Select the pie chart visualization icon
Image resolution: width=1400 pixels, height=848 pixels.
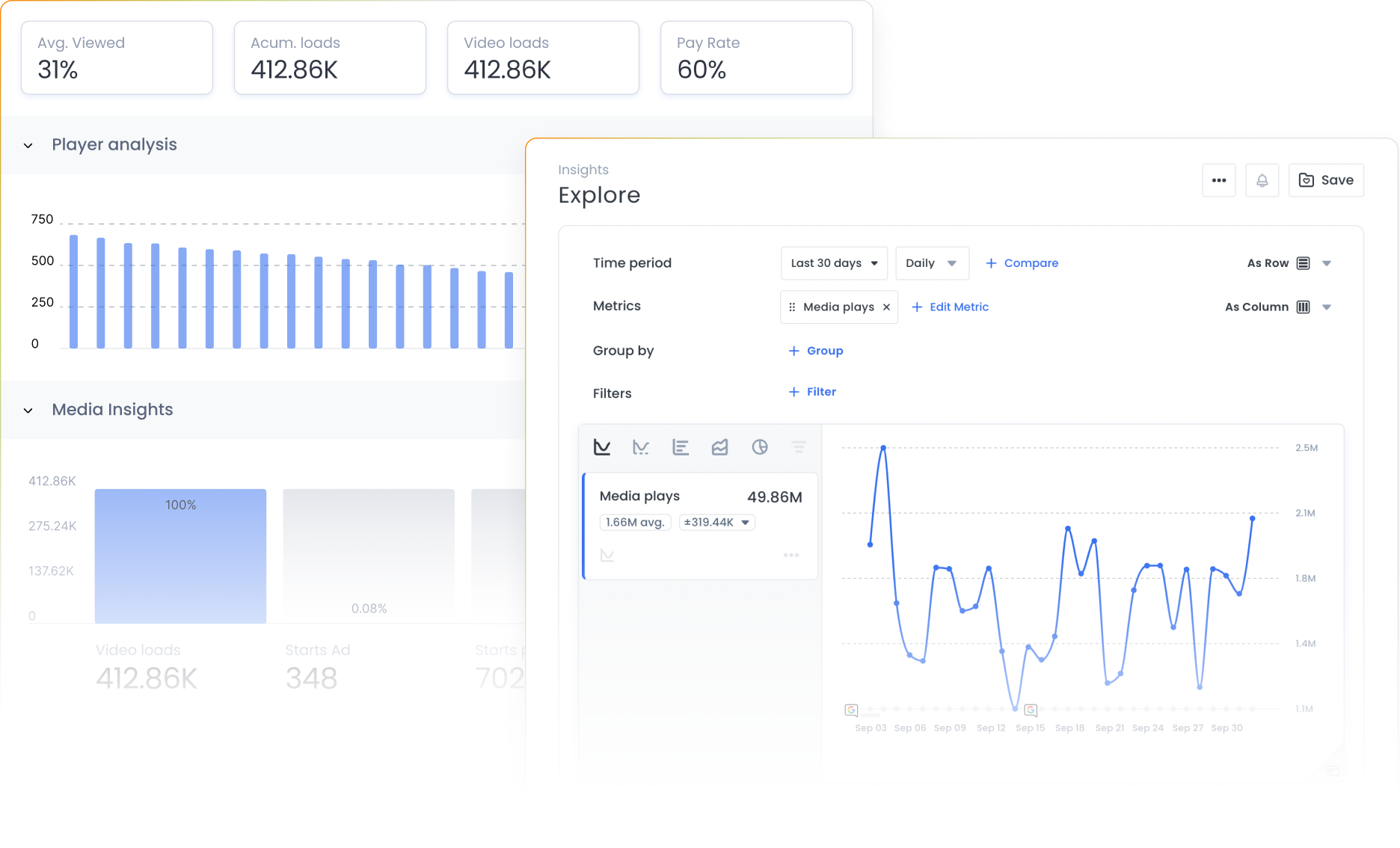[760, 446]
